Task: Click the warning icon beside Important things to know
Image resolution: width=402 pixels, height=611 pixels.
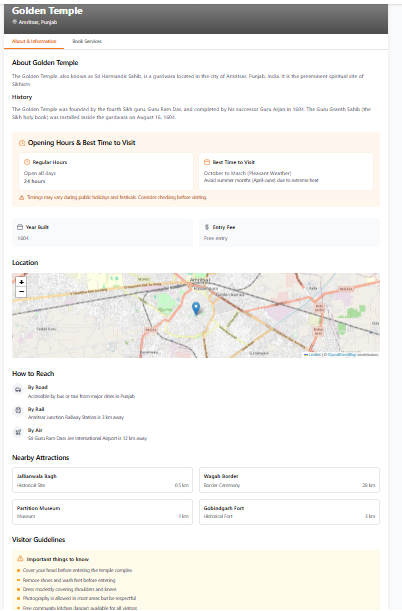Action: point(20,559)
